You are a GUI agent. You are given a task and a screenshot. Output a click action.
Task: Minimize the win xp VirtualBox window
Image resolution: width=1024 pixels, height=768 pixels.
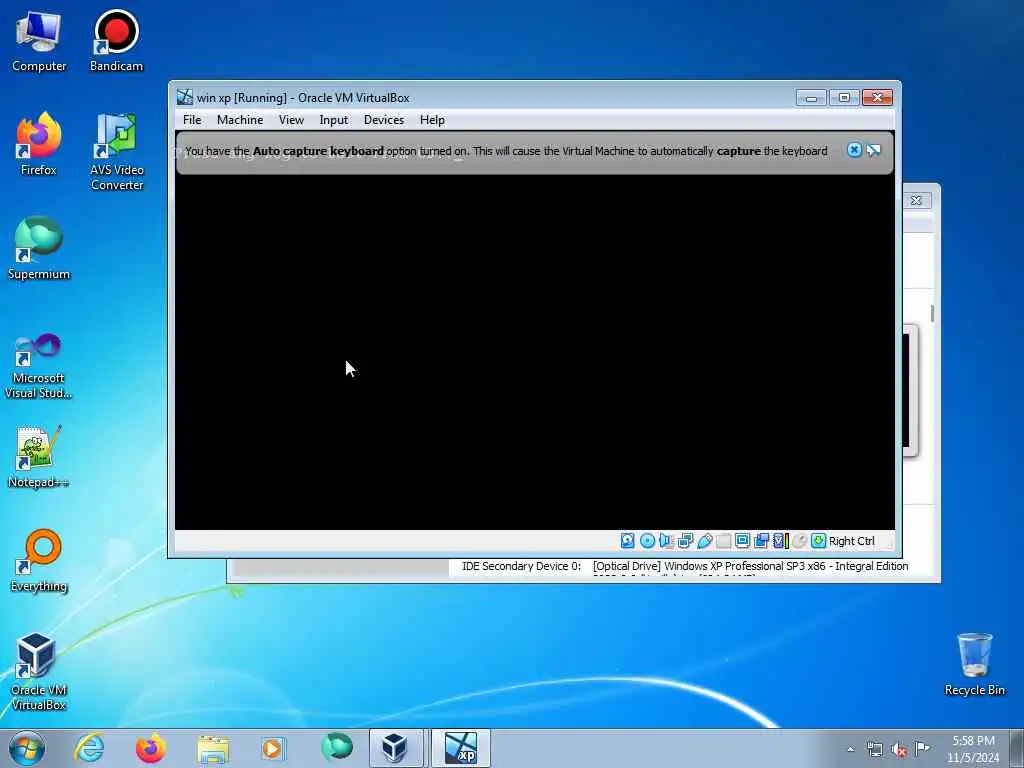click(811, 98)
